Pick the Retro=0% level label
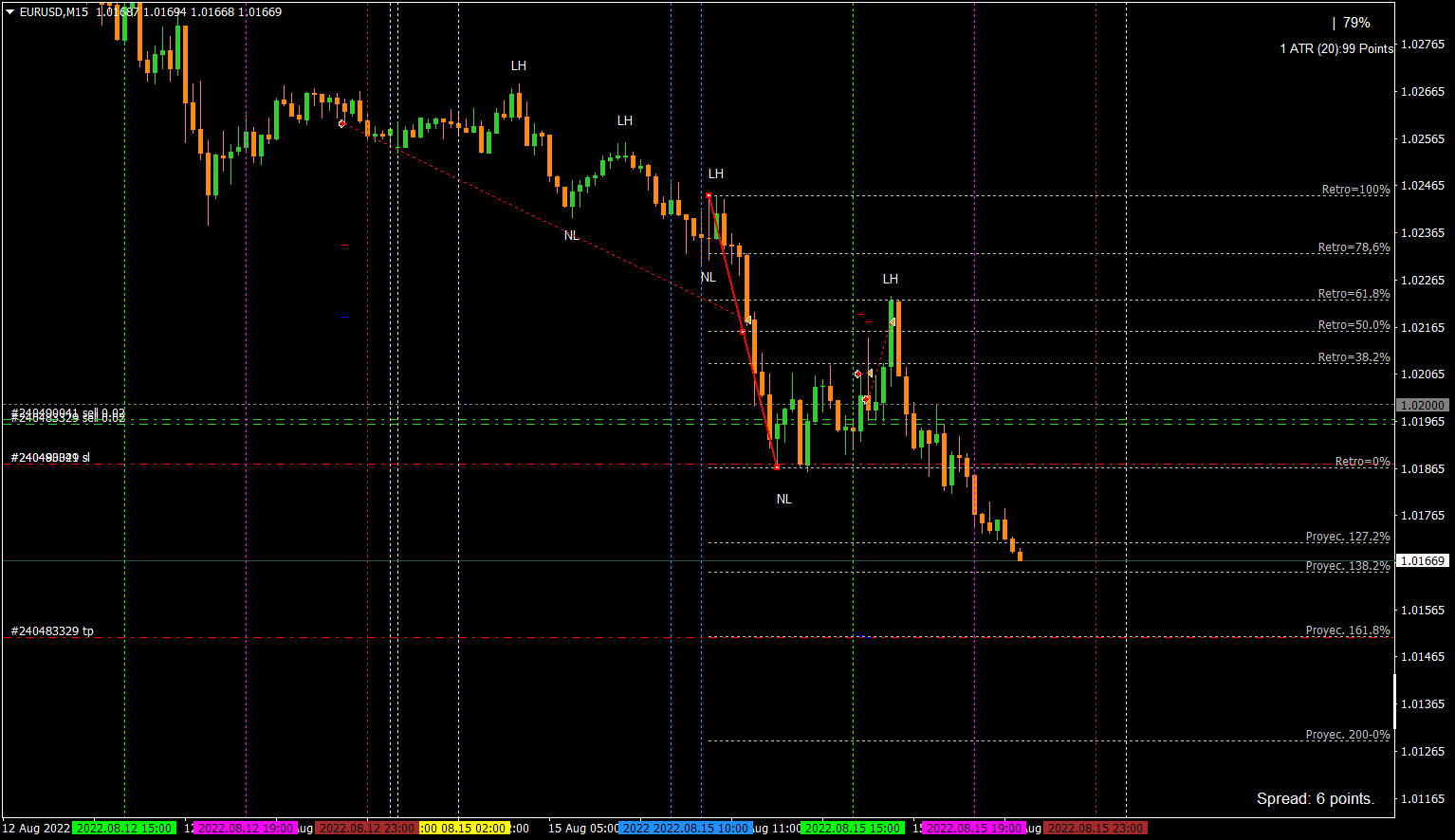Viewport: 1455px width, 840px height. click(x=1362, y=462)
